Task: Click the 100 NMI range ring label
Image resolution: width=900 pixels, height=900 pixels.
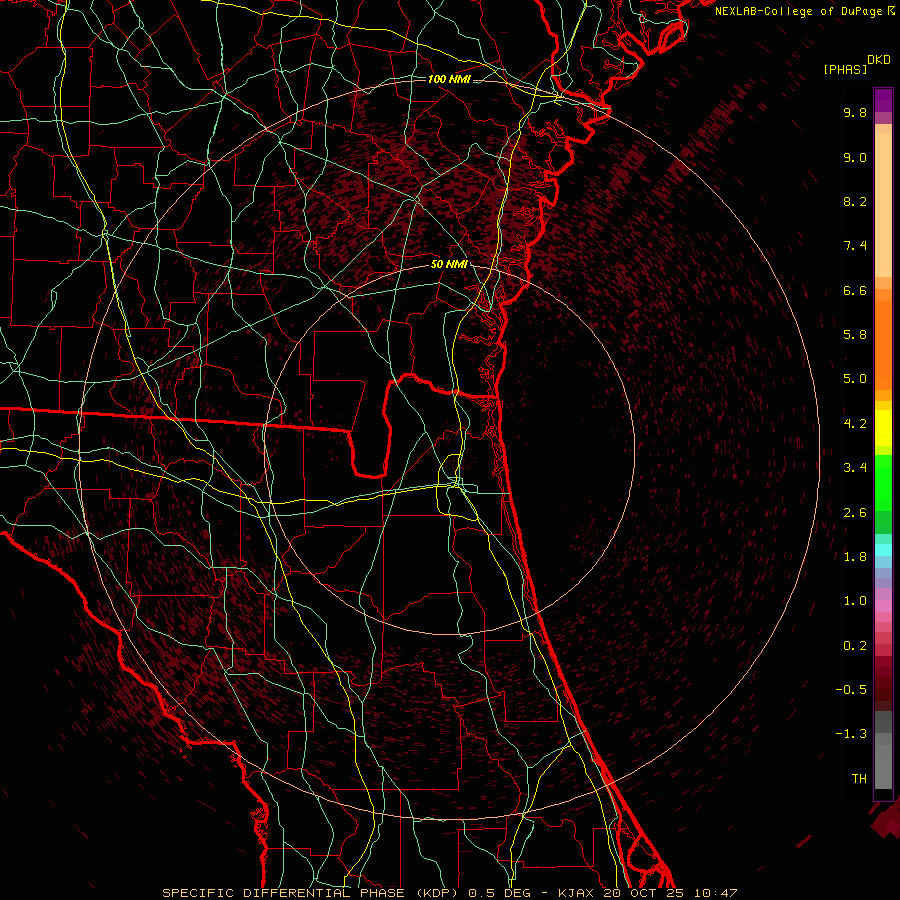Action: [x=449, y=79]
